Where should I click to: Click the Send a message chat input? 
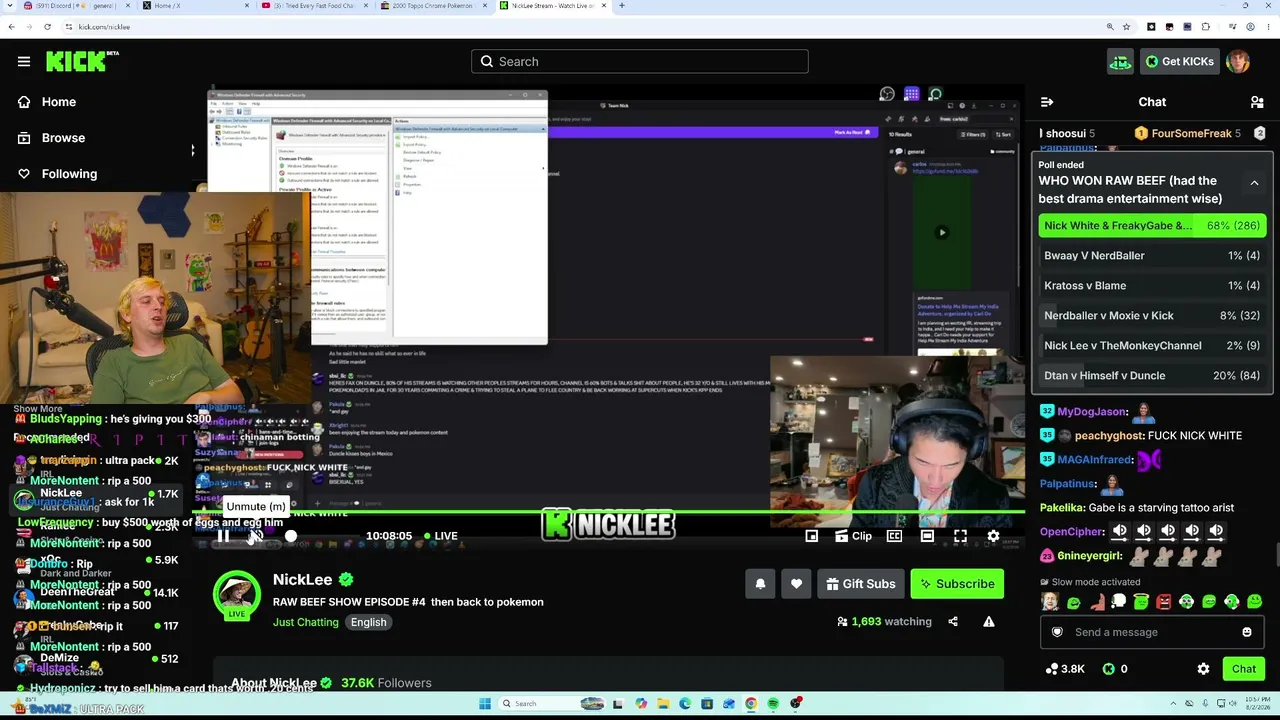coord(1152,632)
